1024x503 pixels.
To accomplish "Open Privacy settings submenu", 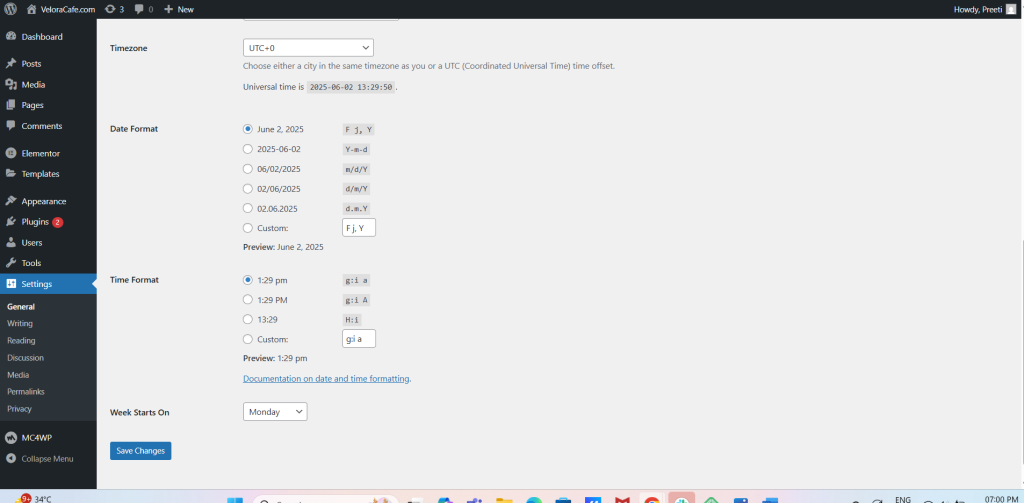I will pyautogui.click(x=20, y=408).
